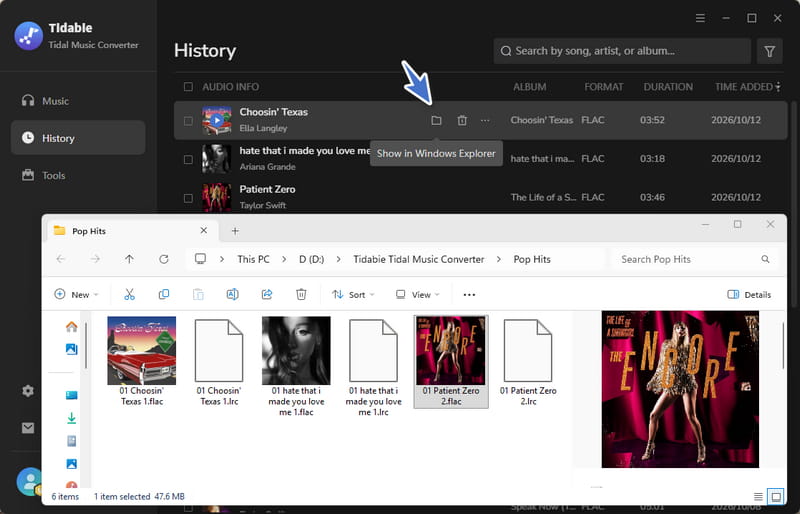Delete Choosin' Texas entry with trash icon

click(x=462, y=120)
